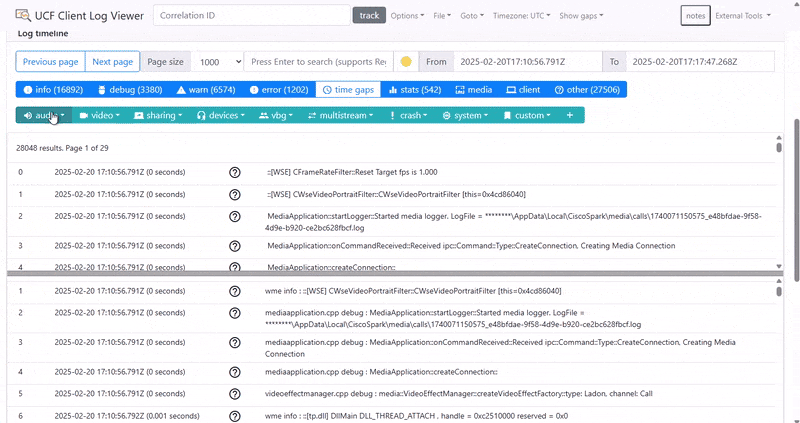
Task: Toggle the stats (542) filter
Action: pyautogui.click(x=415, y=90)
